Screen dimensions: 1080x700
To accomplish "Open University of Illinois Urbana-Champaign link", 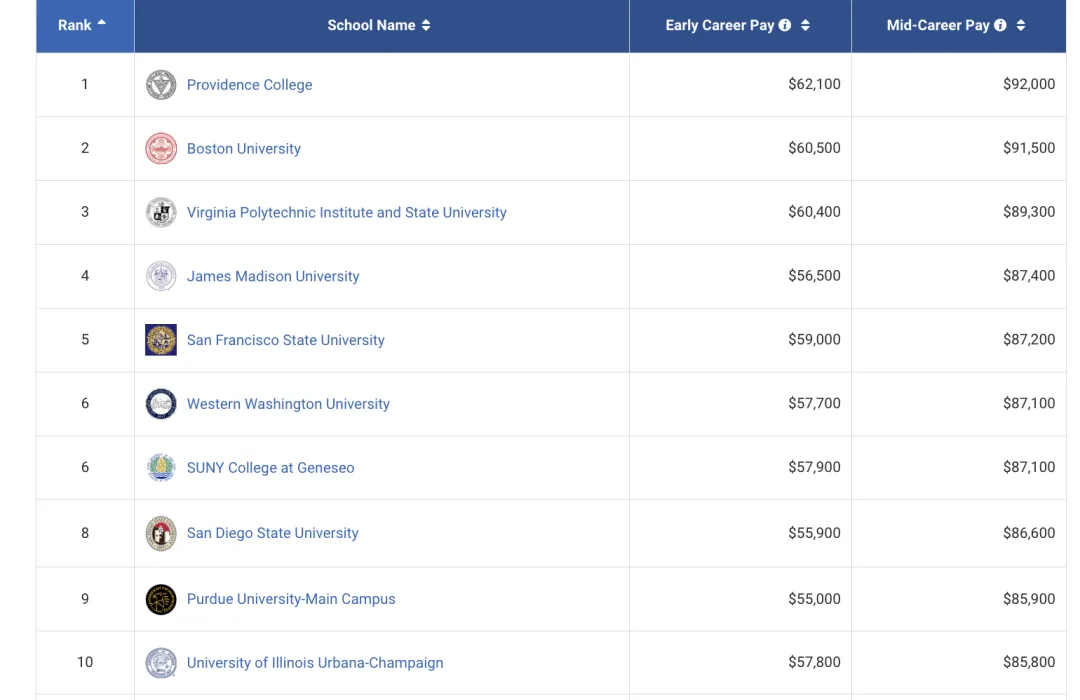I will tap(315, 662).
